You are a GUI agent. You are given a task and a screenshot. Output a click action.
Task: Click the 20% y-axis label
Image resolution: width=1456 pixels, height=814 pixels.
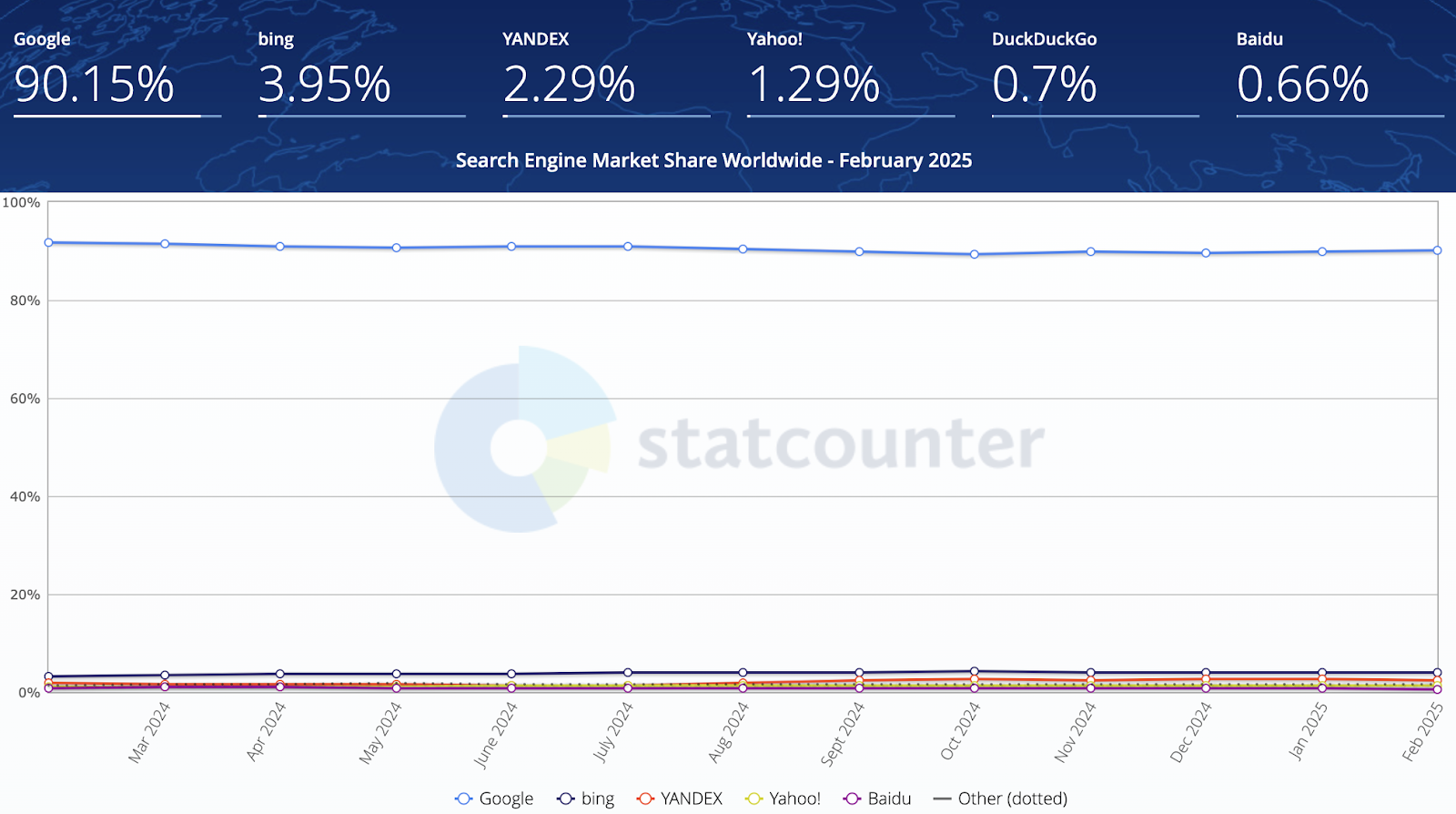pyautogui.click(x=25, y=595)
